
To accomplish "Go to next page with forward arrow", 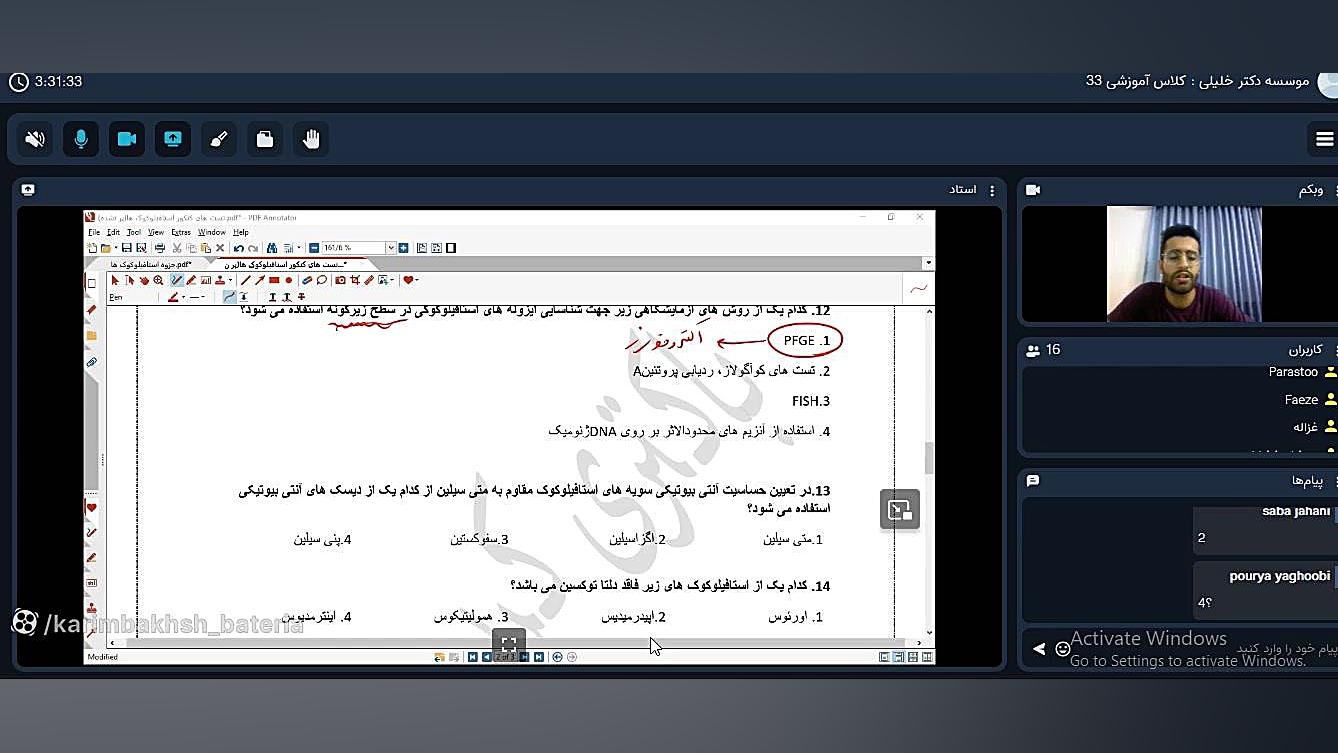I will (525, 657).
